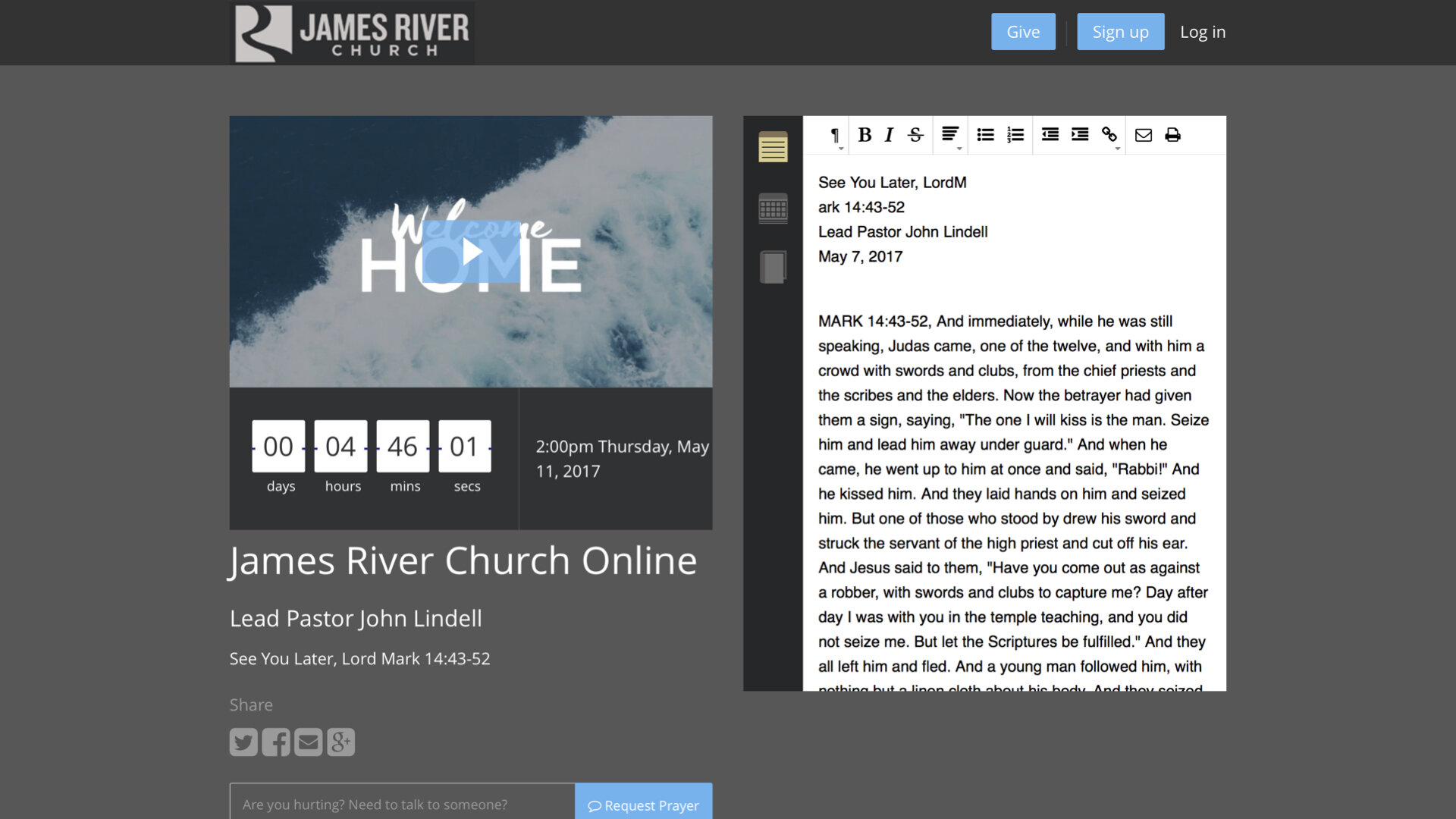Open the Log in link

click(1203, 32)
